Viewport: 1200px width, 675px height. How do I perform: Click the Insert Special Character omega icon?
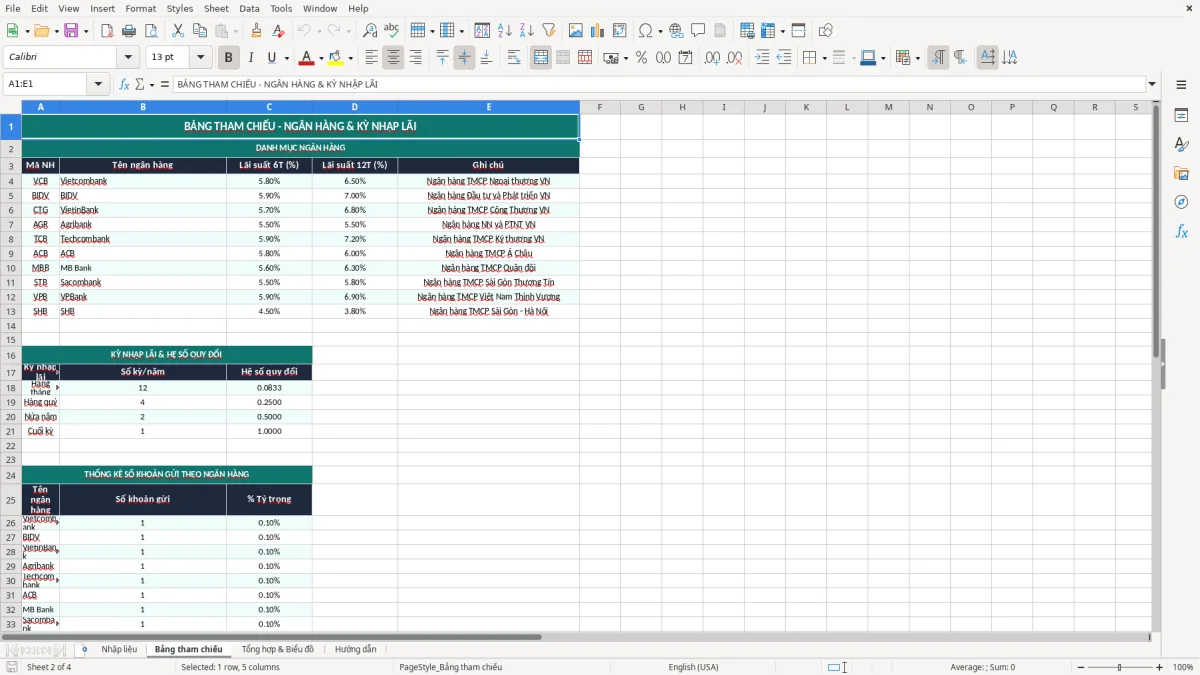click(645, 31)
